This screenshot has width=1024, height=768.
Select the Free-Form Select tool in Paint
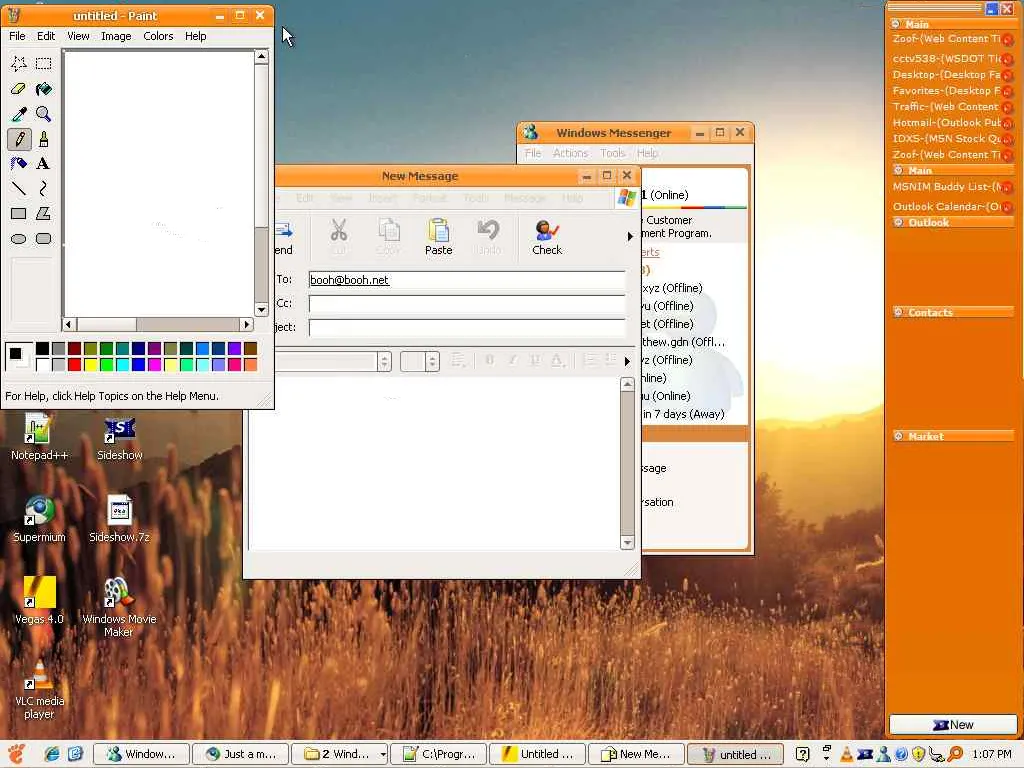point(19,63)
